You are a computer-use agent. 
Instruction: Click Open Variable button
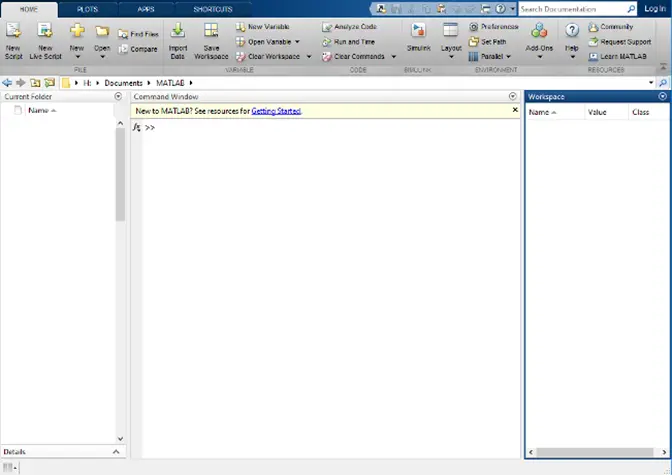pyautogui.click(x=264, y=42)
